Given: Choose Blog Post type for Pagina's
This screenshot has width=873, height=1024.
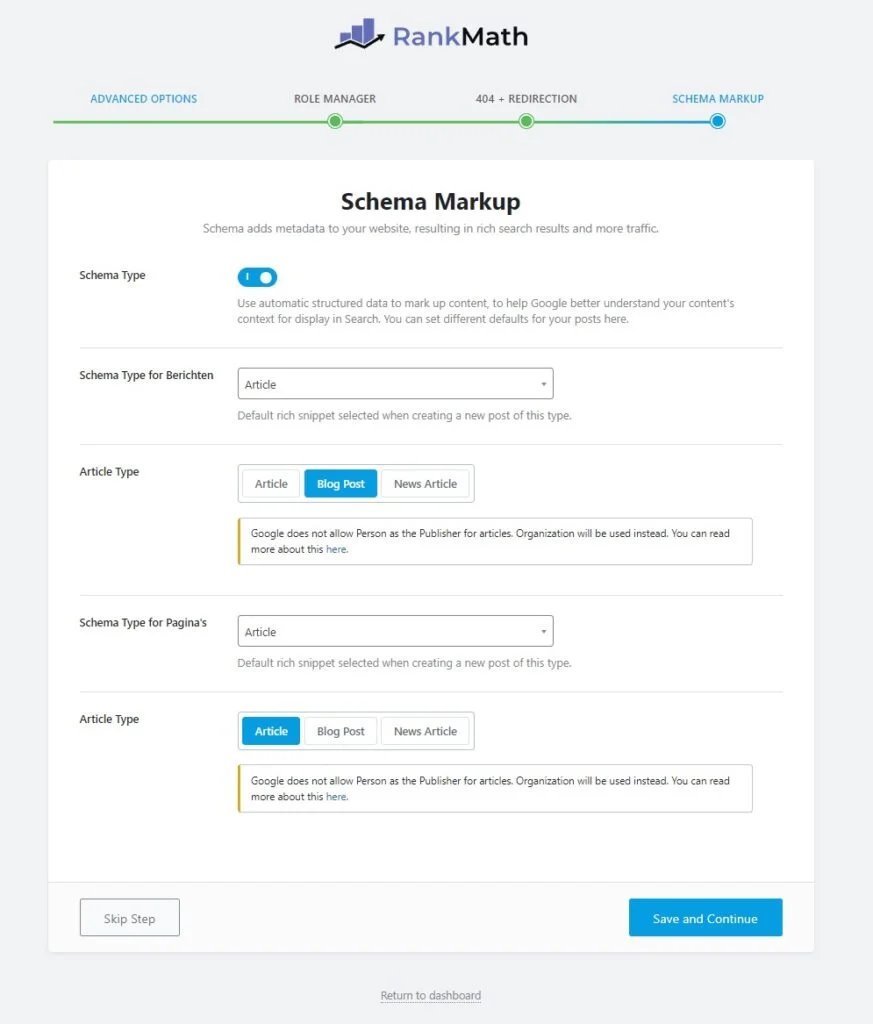Looking at the screenshot, I should pos(340,731).
